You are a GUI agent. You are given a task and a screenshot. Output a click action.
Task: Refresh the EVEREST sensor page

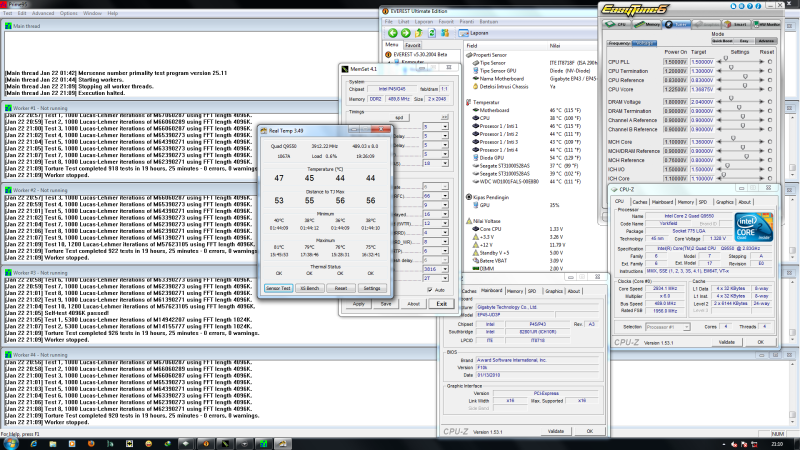432,33
